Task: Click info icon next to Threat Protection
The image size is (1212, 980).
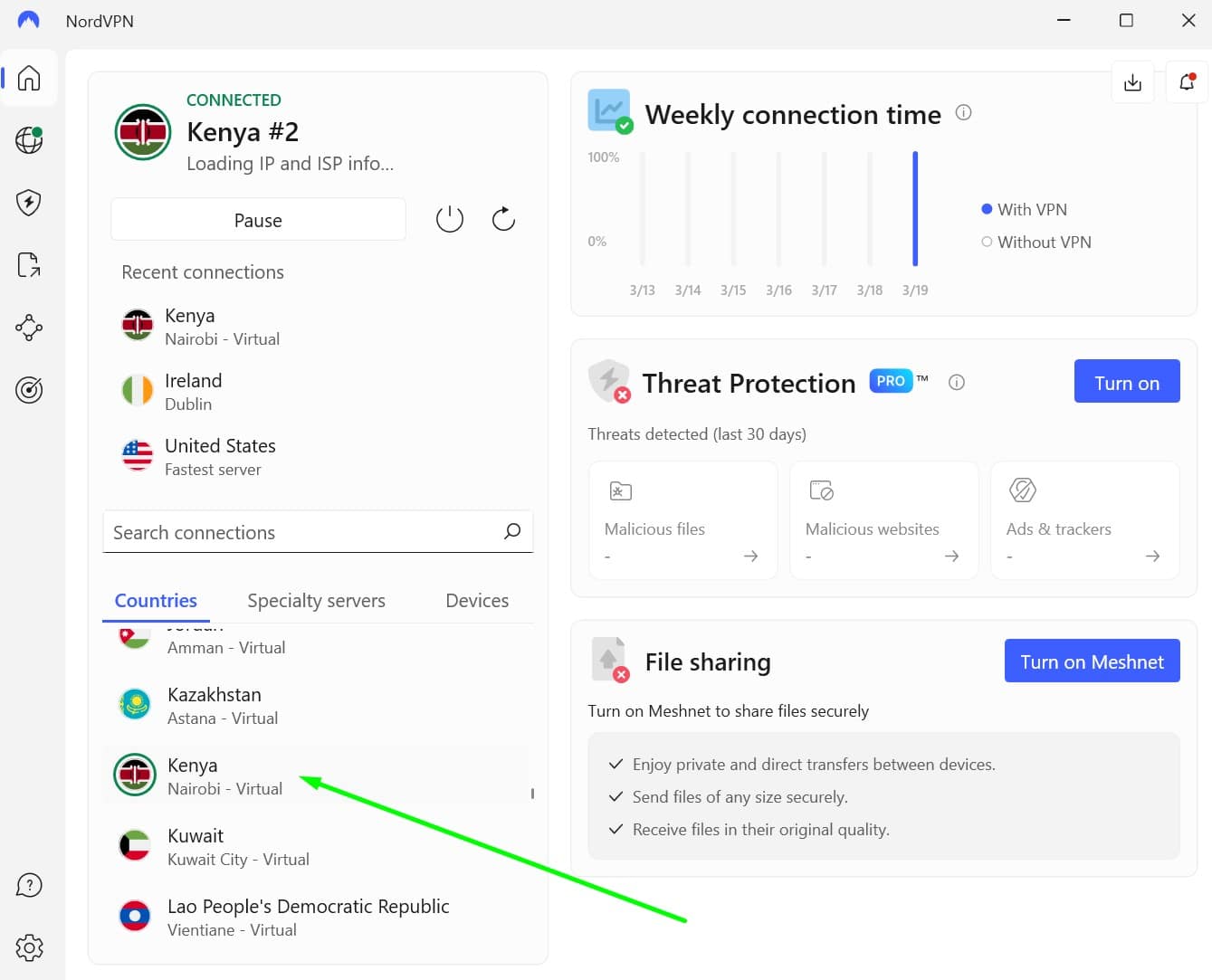Action: coord(957,382)
